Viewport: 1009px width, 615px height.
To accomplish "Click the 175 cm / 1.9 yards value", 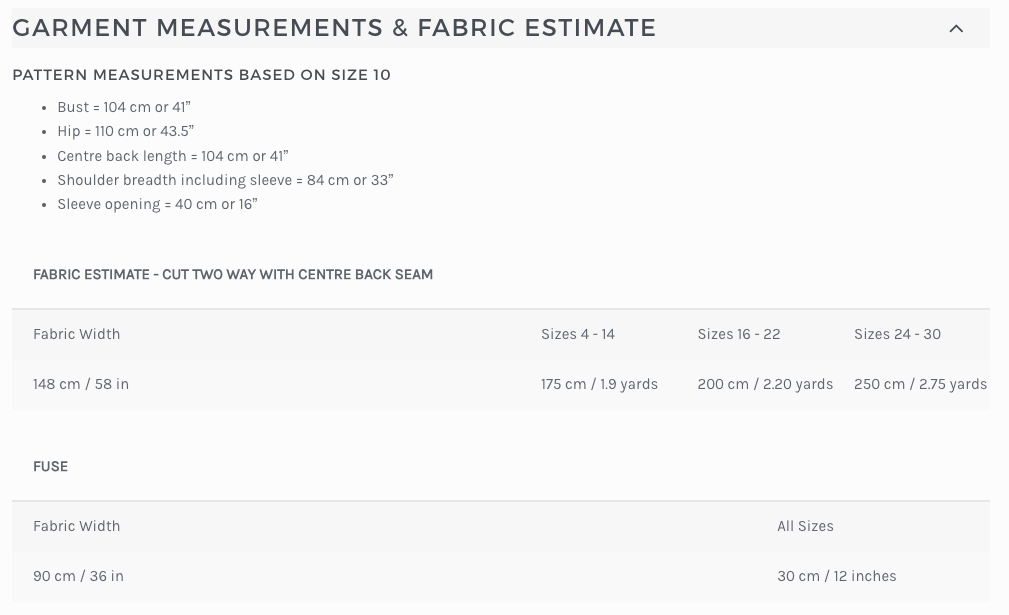I will 599,384.
